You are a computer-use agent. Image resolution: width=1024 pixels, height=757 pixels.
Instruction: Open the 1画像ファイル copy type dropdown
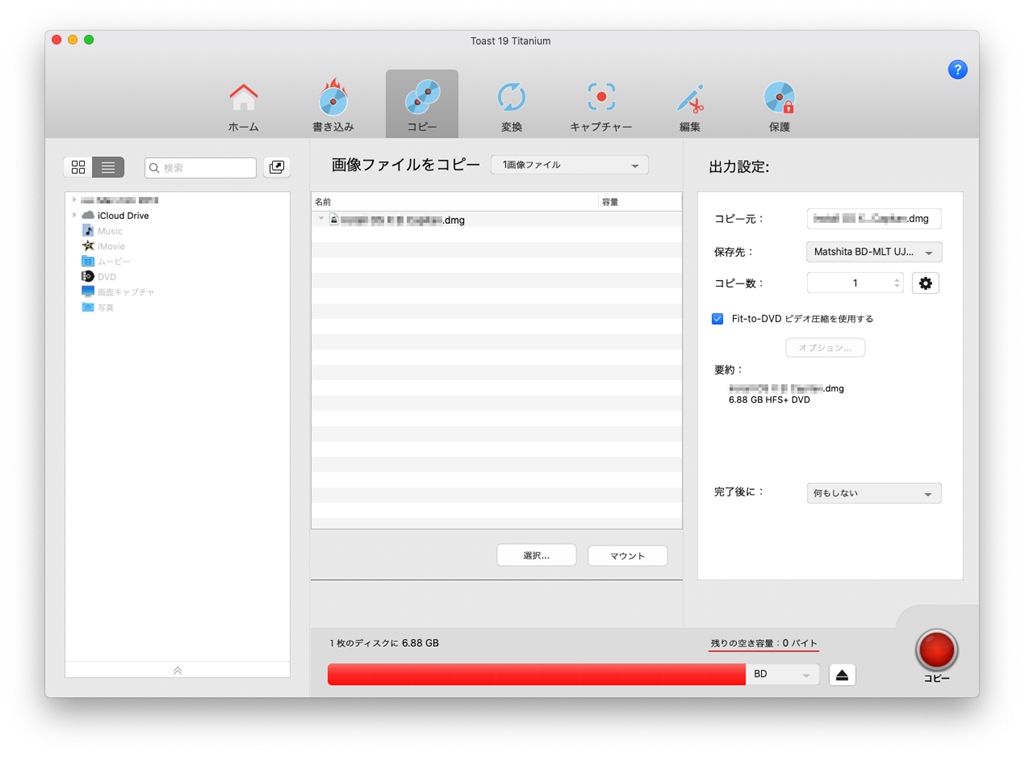pyautogui.click(x=569, y=165)
